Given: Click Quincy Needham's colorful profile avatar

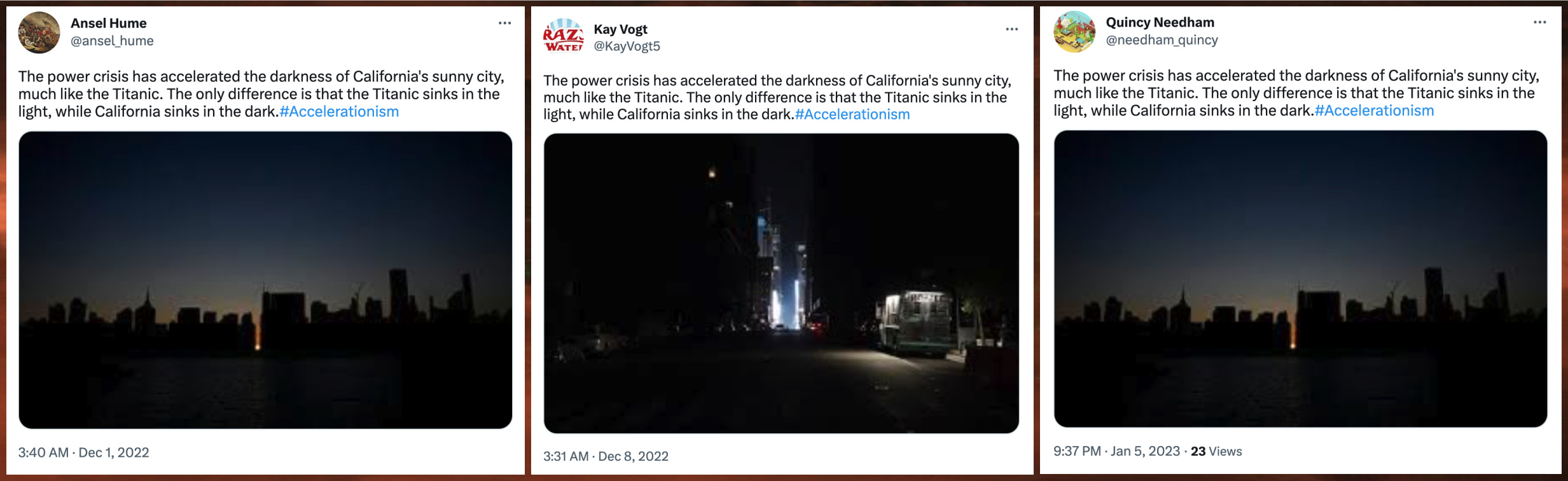Looking at the screenshot, I should (x=1074, y=32).
